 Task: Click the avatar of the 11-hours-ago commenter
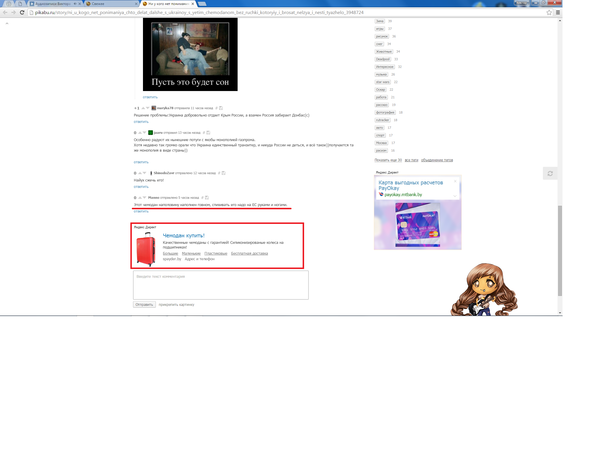click(x=153, y=108)
